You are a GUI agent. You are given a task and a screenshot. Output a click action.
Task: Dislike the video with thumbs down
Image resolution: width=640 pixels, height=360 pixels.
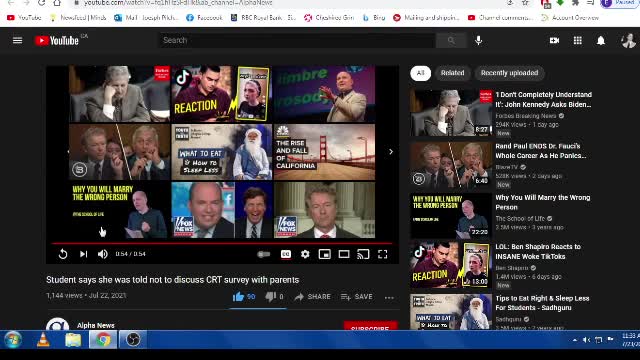coord(274,297)
